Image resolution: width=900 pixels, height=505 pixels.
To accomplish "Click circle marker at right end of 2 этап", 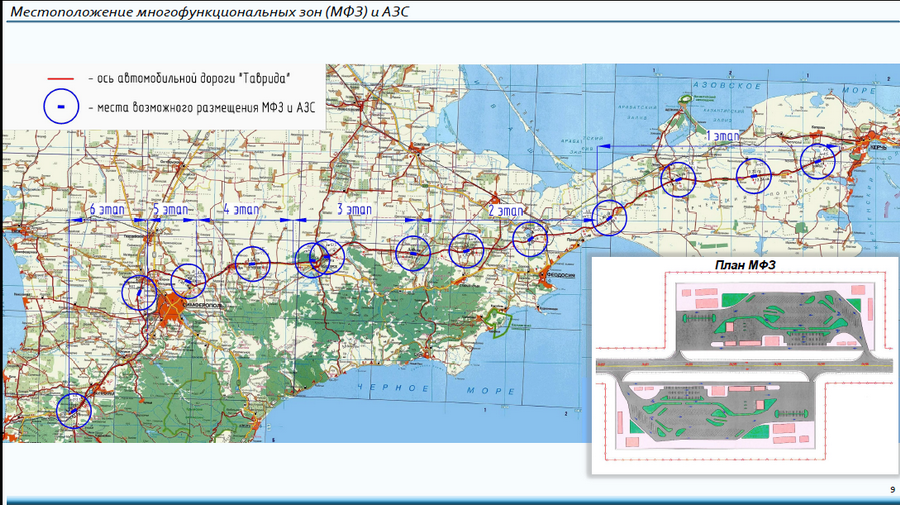I will pyautogui.click(x=608, y=217).
